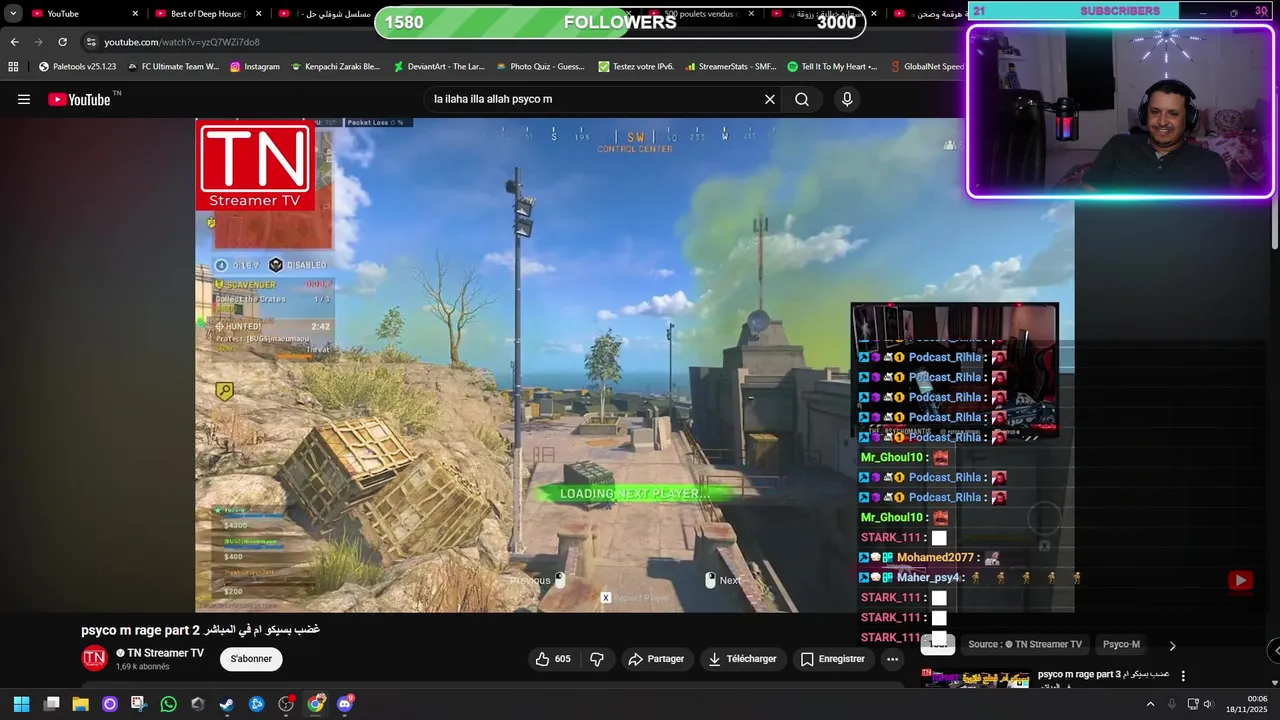
Task: Open the GlobalNet Speed bookmark
Action: pos(926,67)
